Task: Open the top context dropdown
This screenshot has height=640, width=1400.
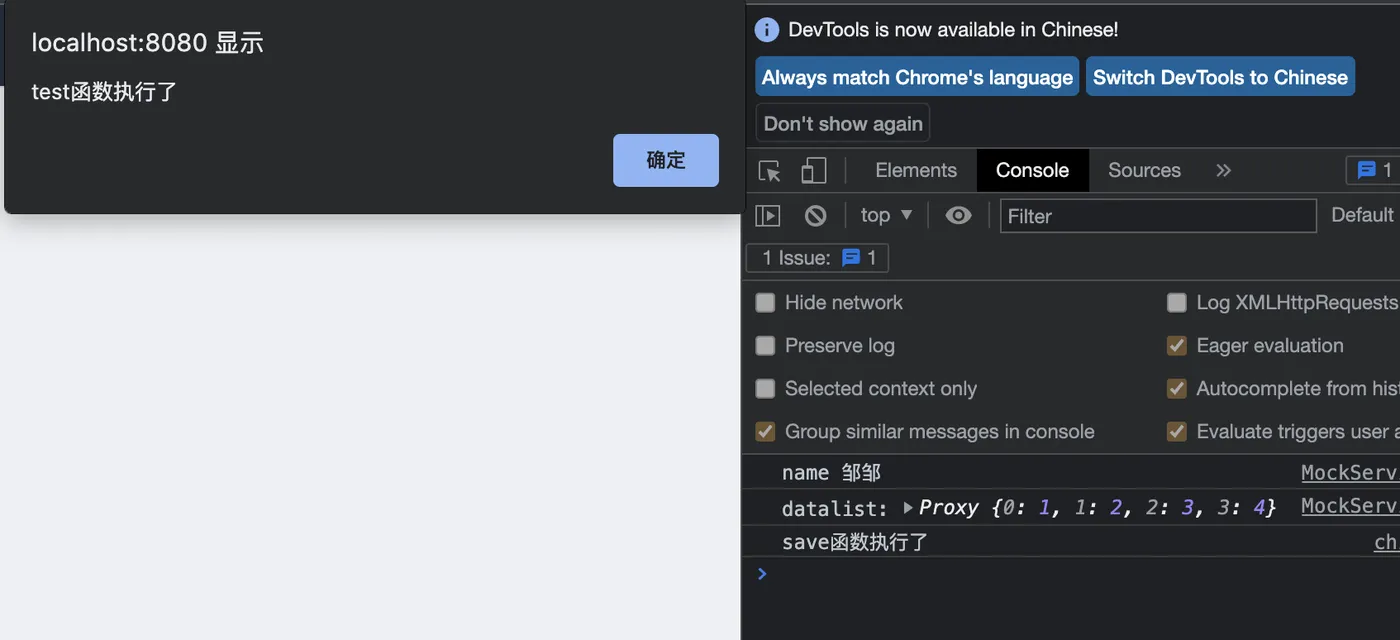Action: pos(886,215)
